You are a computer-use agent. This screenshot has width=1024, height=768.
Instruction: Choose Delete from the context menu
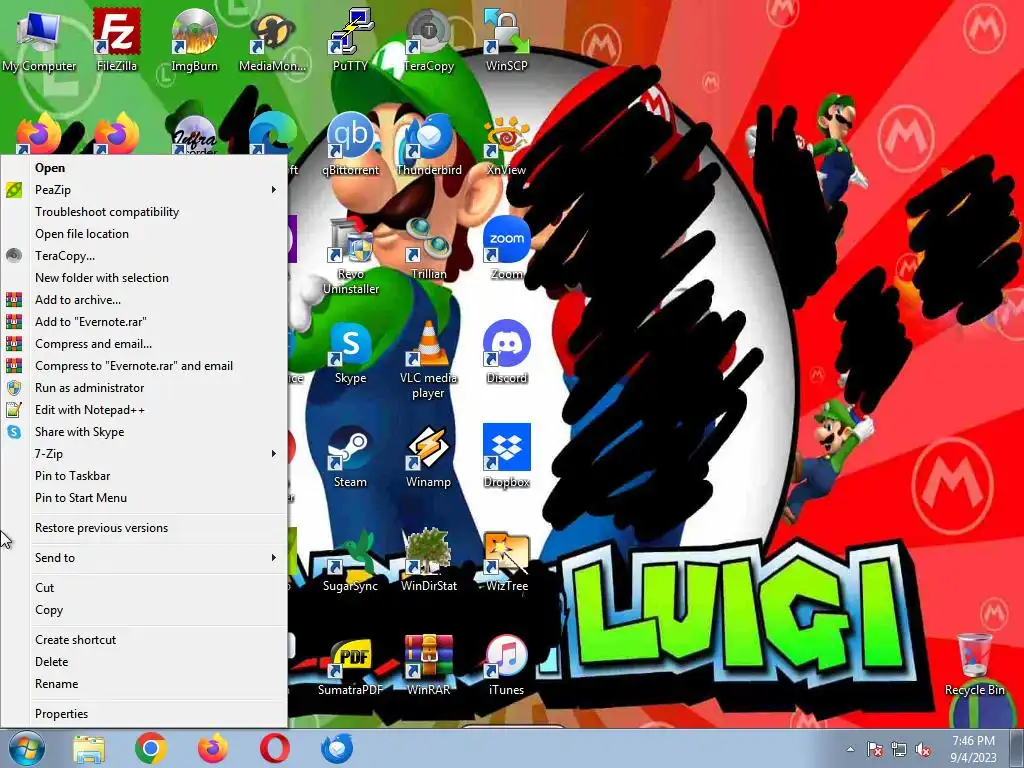point(144,662)
